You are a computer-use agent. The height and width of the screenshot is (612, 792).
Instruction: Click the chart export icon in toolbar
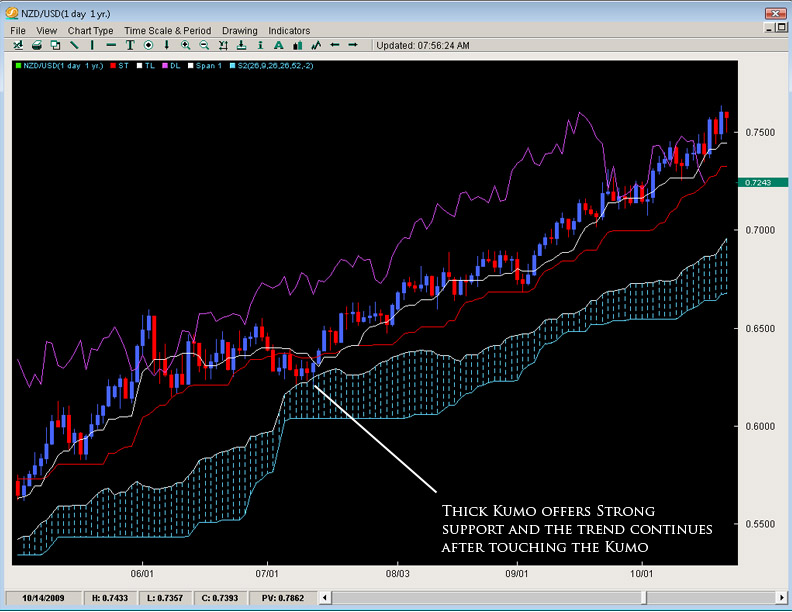coord(18,45)
